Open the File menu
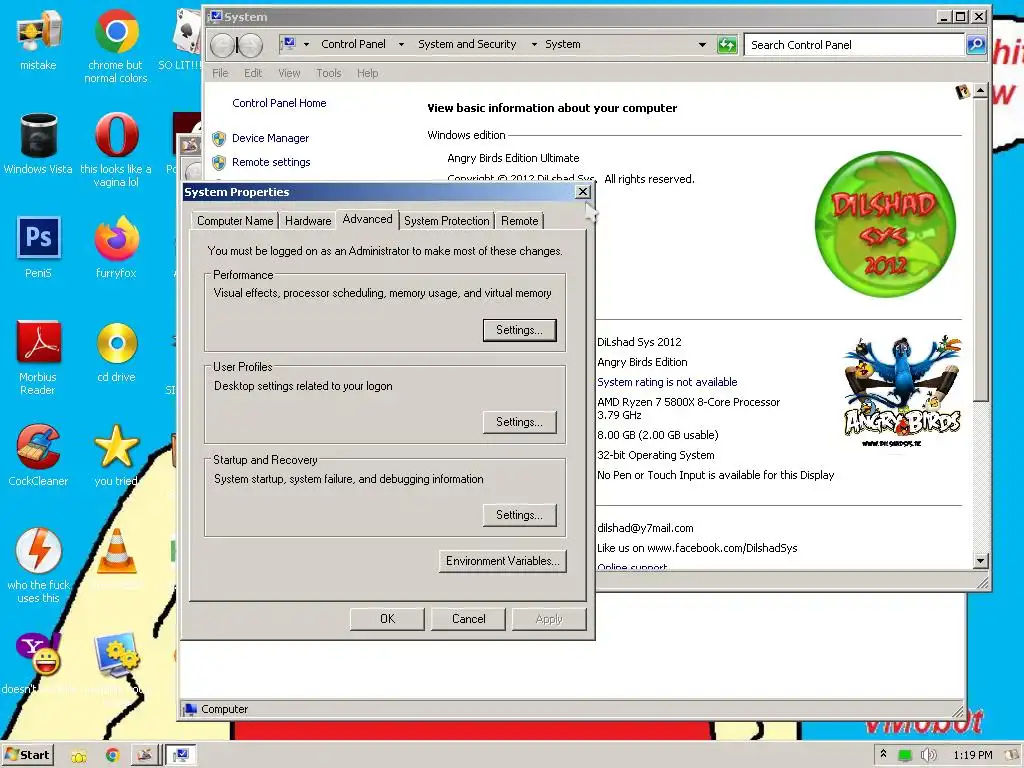Screen dimensions: 1024x768 [220, 73]
